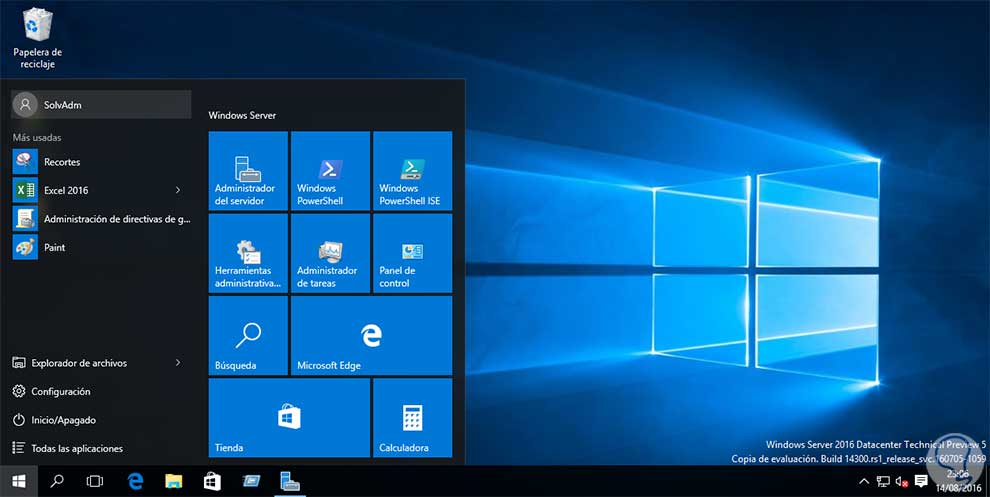Open the Búsqueda tile
The image size is (990, 497).
[x=248, y=335]
